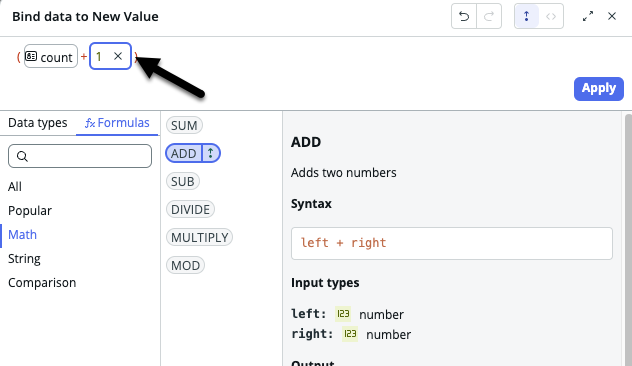Redo the formula change
Screen dimensions: 632x366
coord(489,17)
